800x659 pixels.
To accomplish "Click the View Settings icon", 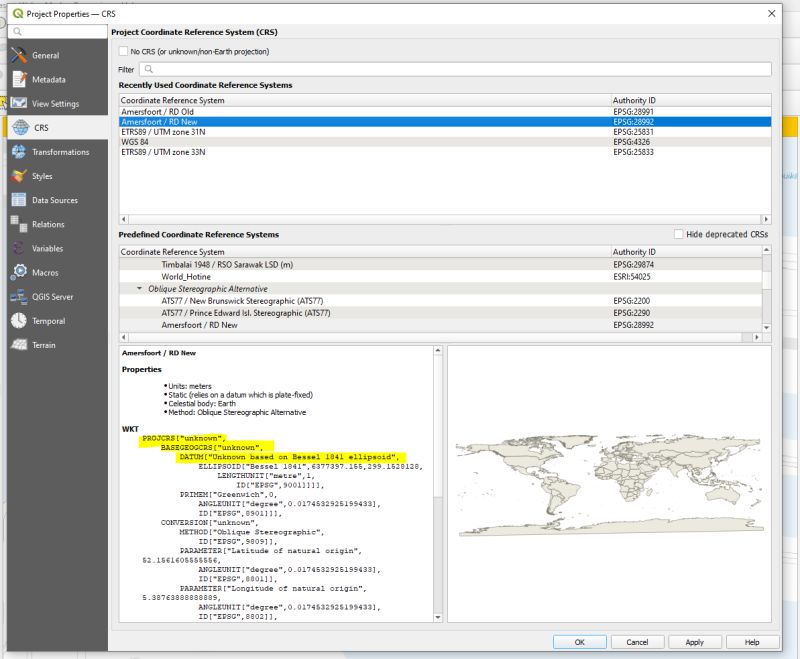I will pos(19,103).
